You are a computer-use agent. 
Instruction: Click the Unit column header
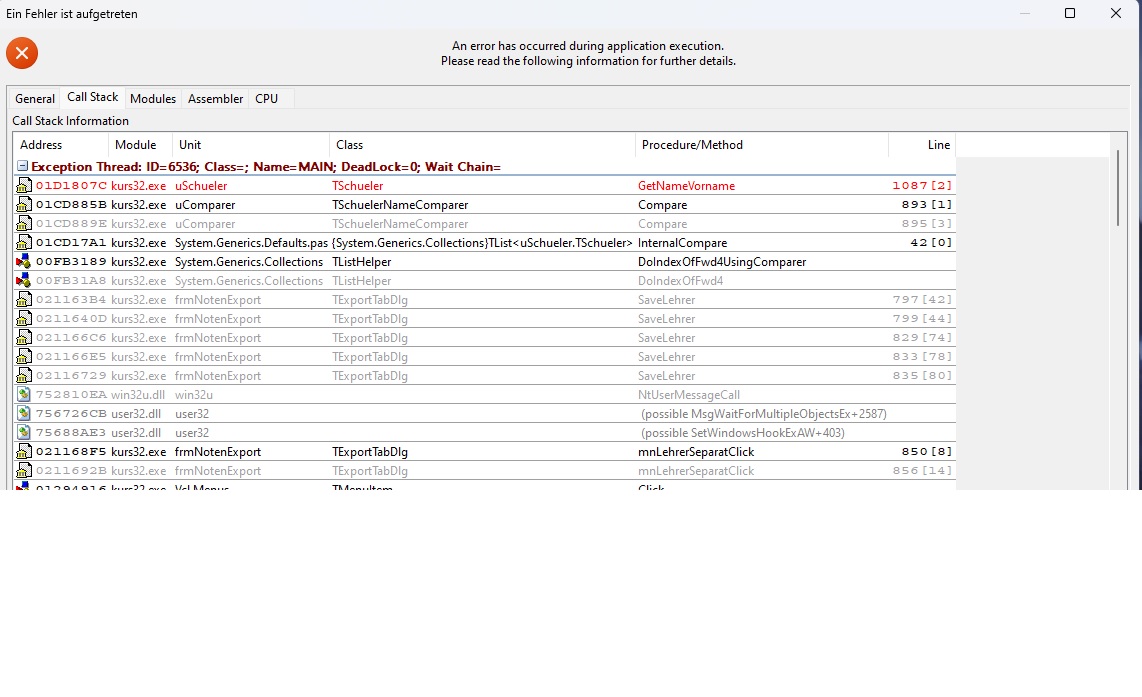point(251,145)
